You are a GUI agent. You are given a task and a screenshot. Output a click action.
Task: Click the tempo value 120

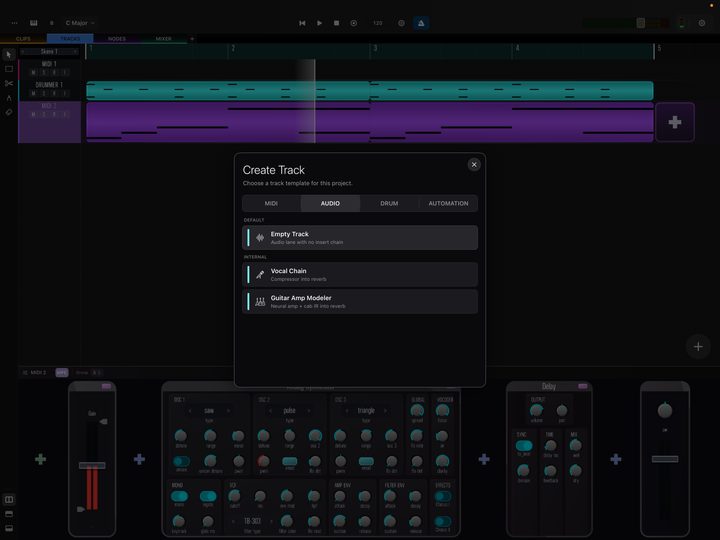coord(377,23)
